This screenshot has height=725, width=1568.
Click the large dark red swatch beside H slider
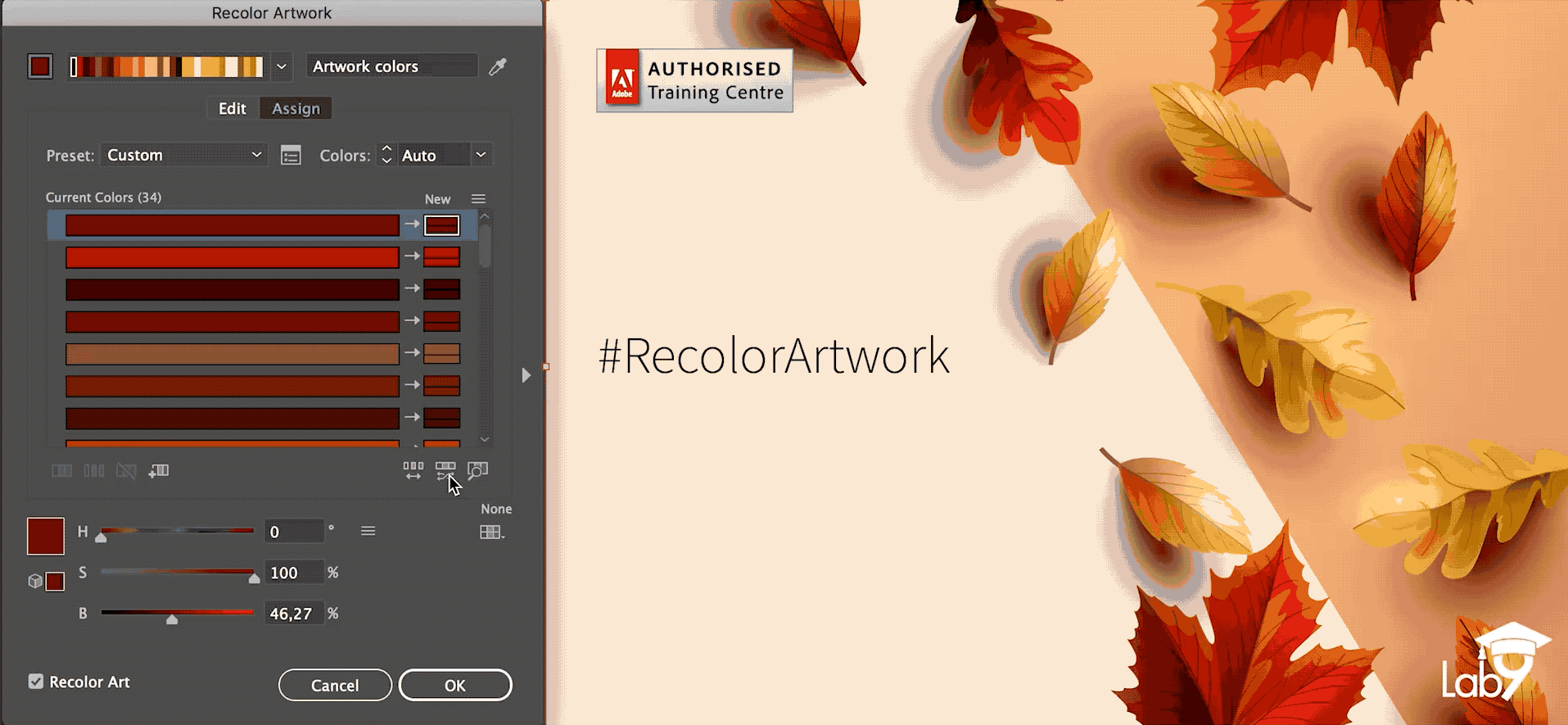tap(46, 537)
